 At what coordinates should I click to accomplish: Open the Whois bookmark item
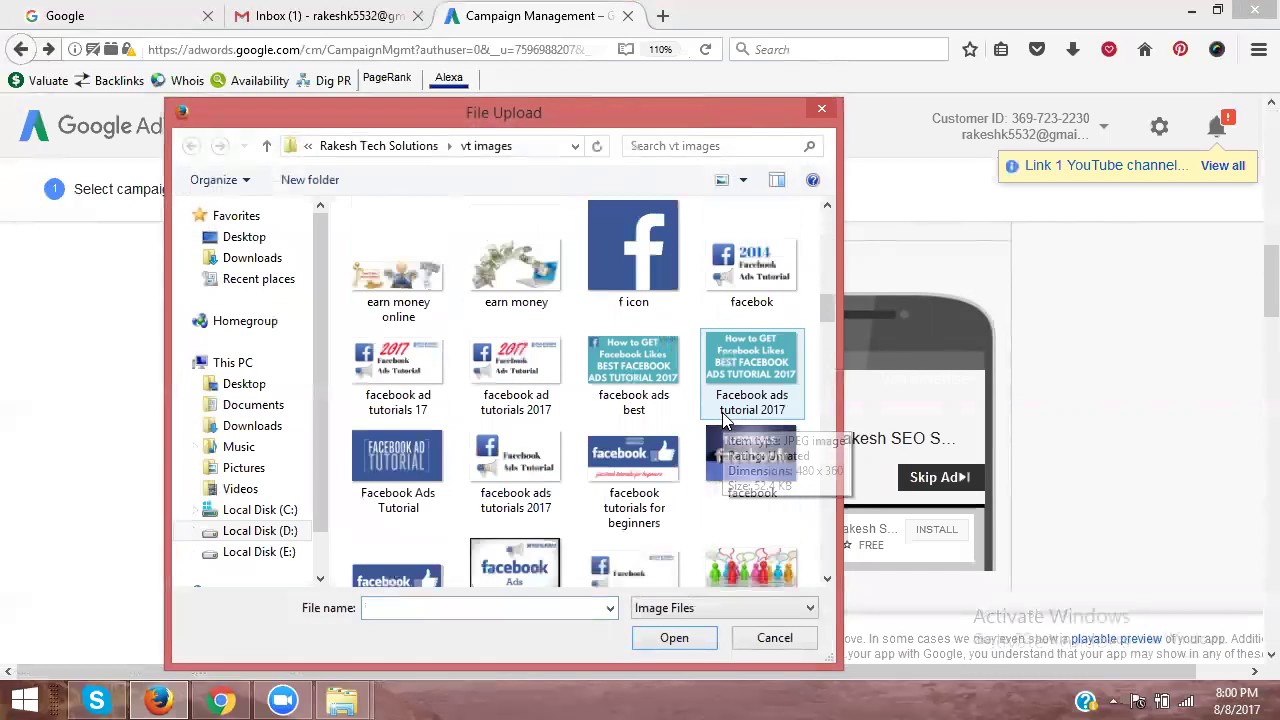(176, 80)
